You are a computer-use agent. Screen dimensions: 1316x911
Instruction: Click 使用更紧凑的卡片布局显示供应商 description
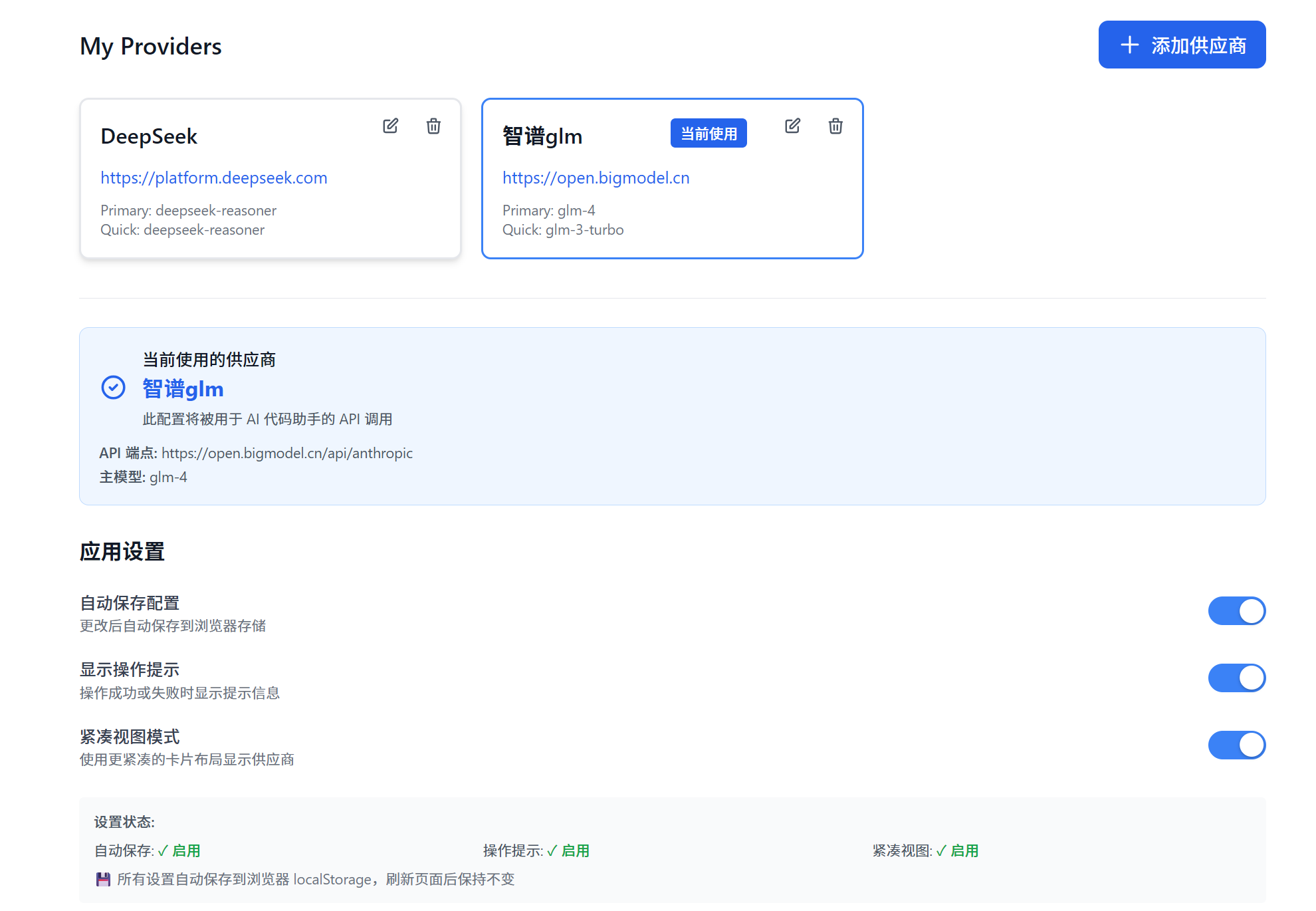click(187, 759)
